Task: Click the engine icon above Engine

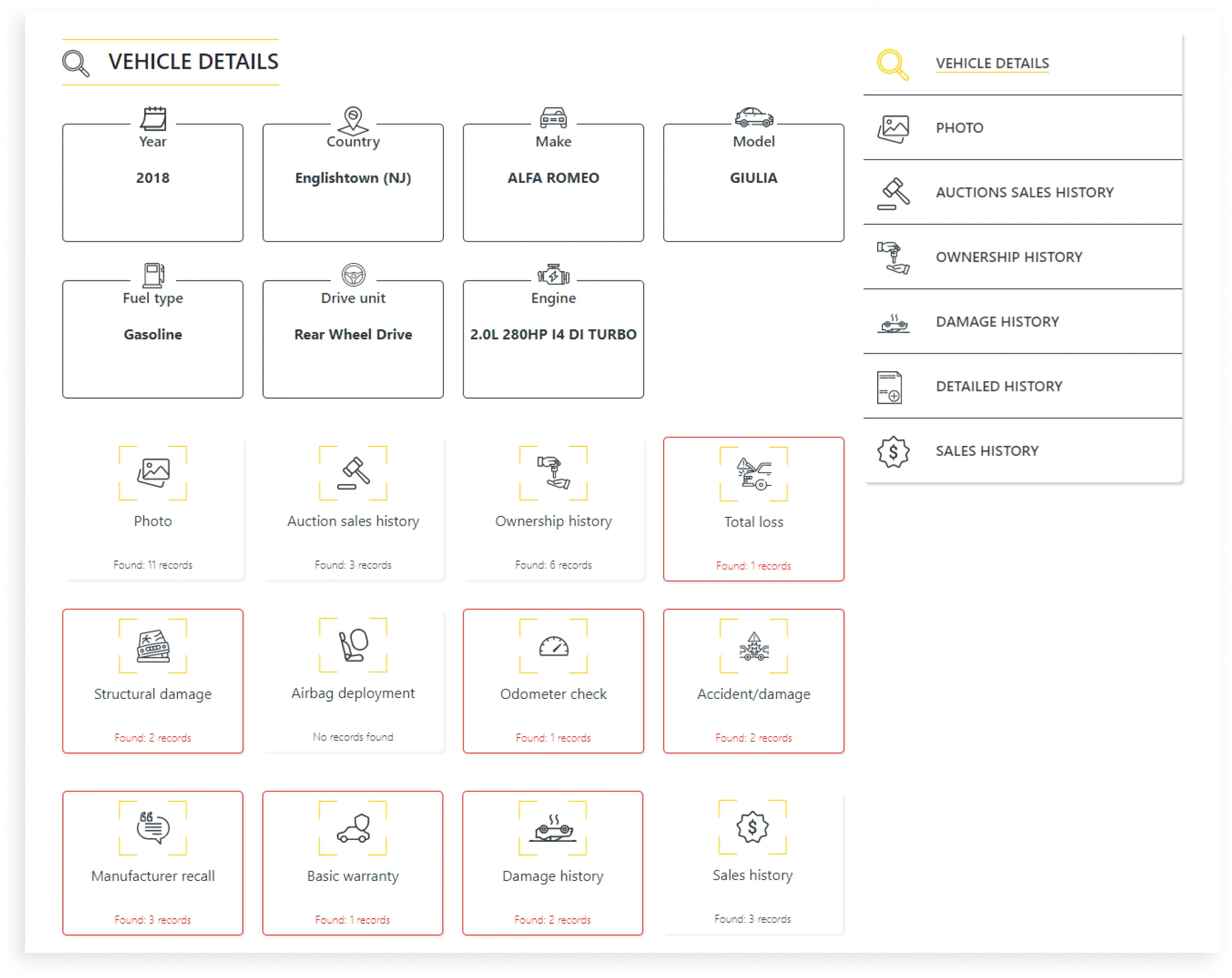Action: click(x=553, y=275)
